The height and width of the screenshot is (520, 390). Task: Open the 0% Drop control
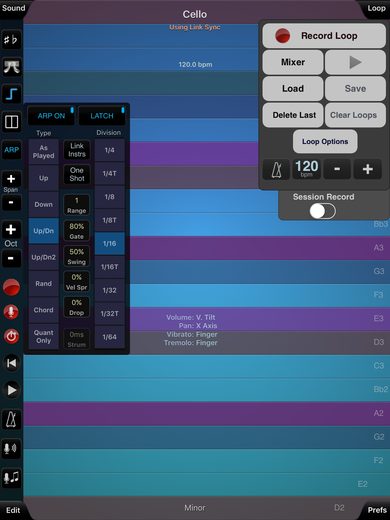(x=77, y=307)
